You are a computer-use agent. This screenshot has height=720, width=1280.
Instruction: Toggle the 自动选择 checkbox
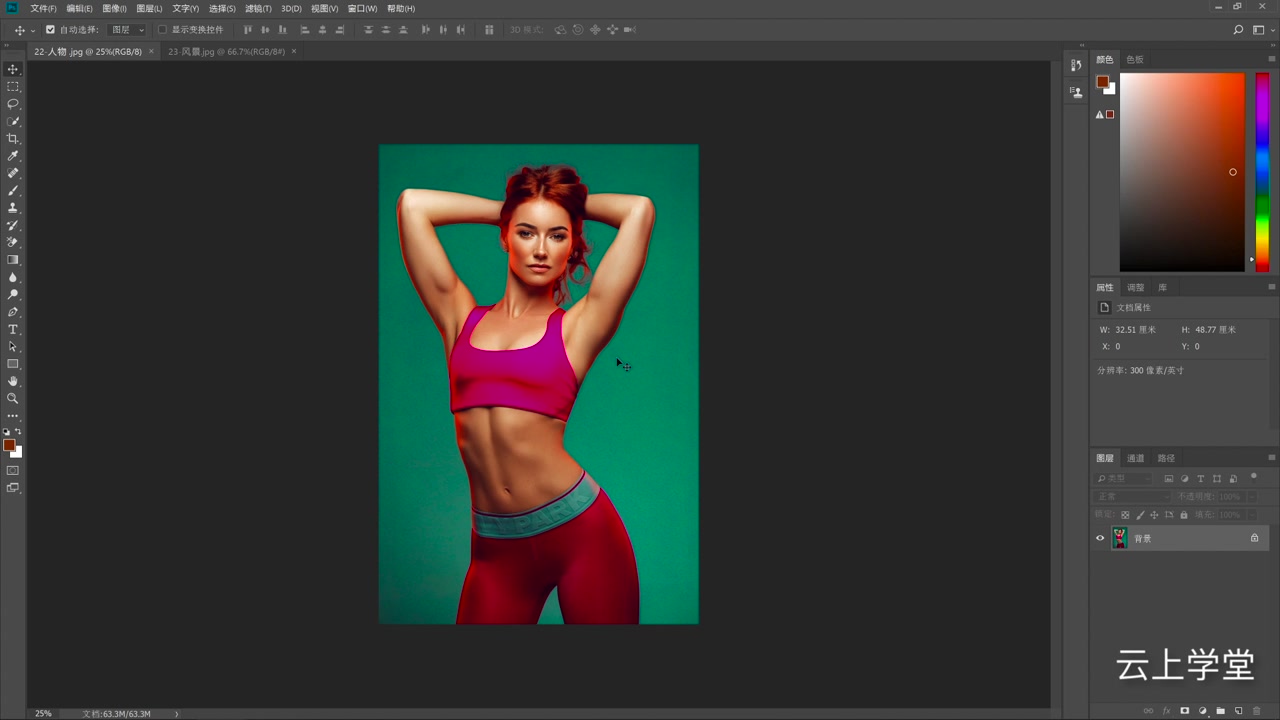(x=50, y=30)
